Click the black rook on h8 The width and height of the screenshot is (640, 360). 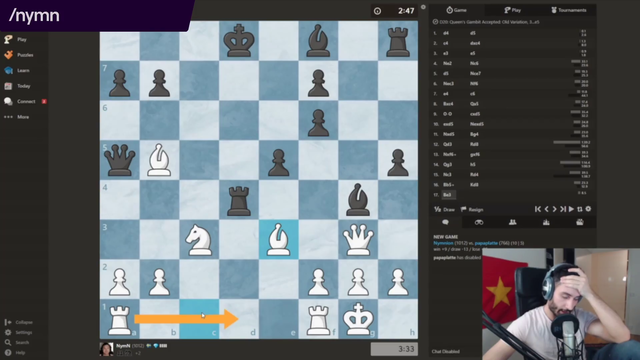[398, 41]
